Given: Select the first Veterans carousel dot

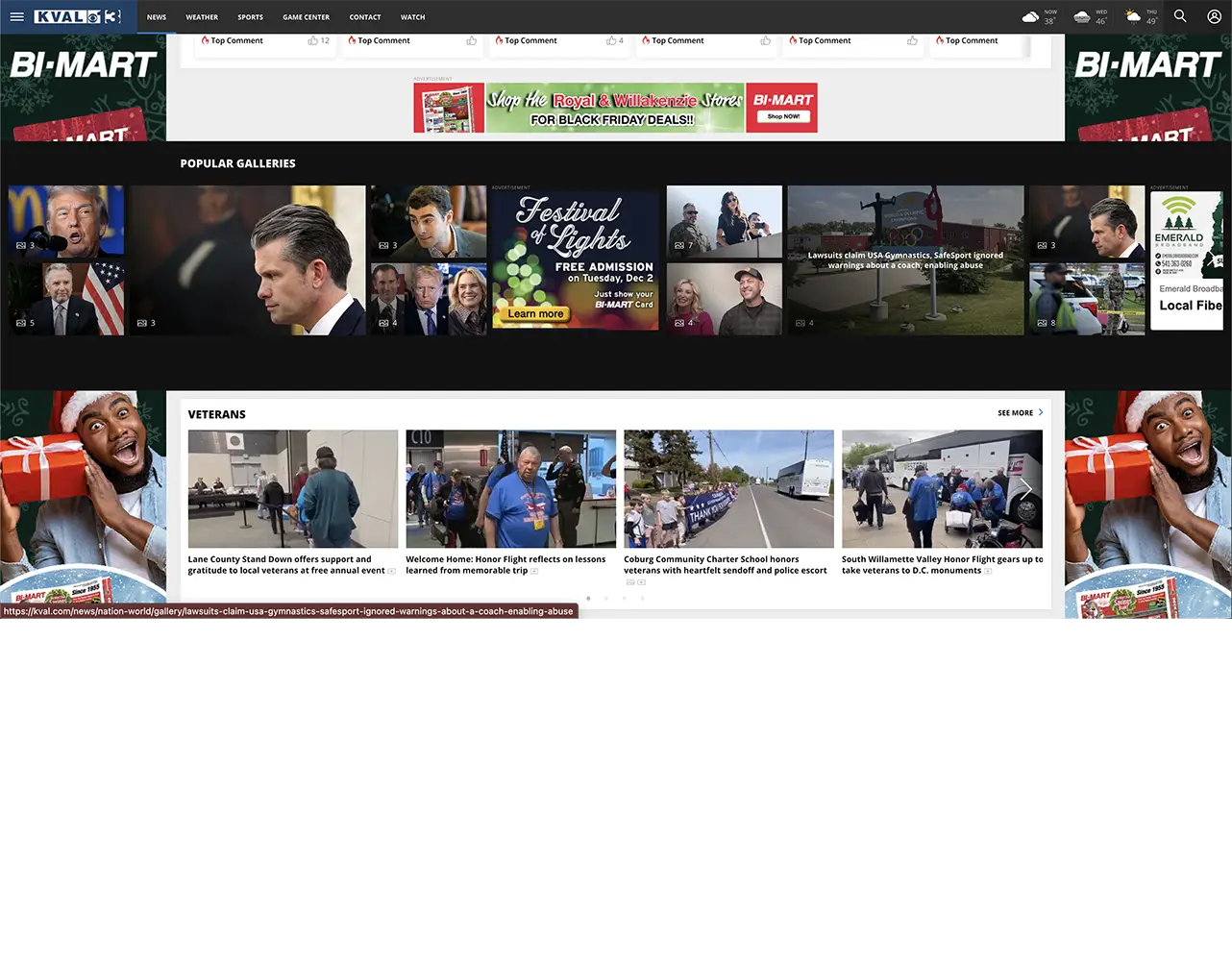Looking at the screenshot, I should tap(588, 598).
